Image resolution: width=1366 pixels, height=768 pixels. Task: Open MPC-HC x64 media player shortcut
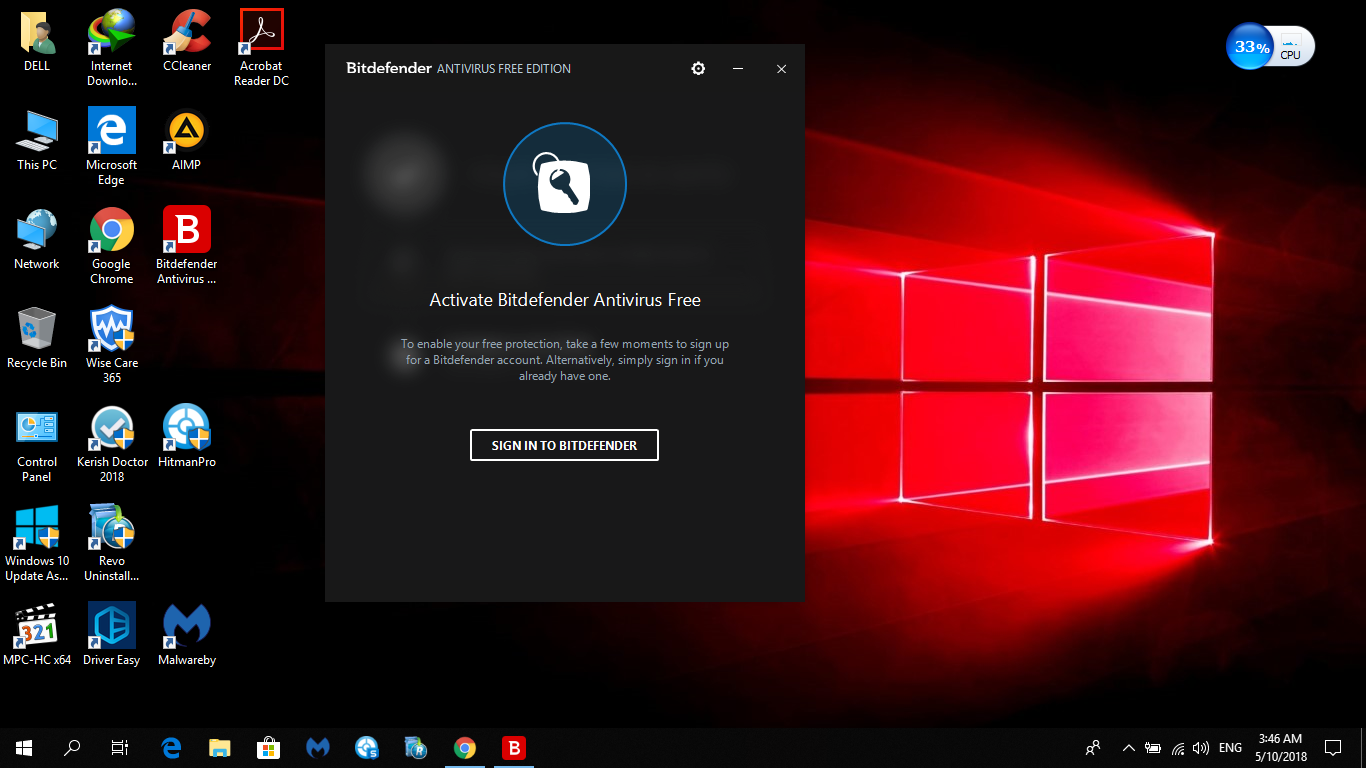[37, 635]
